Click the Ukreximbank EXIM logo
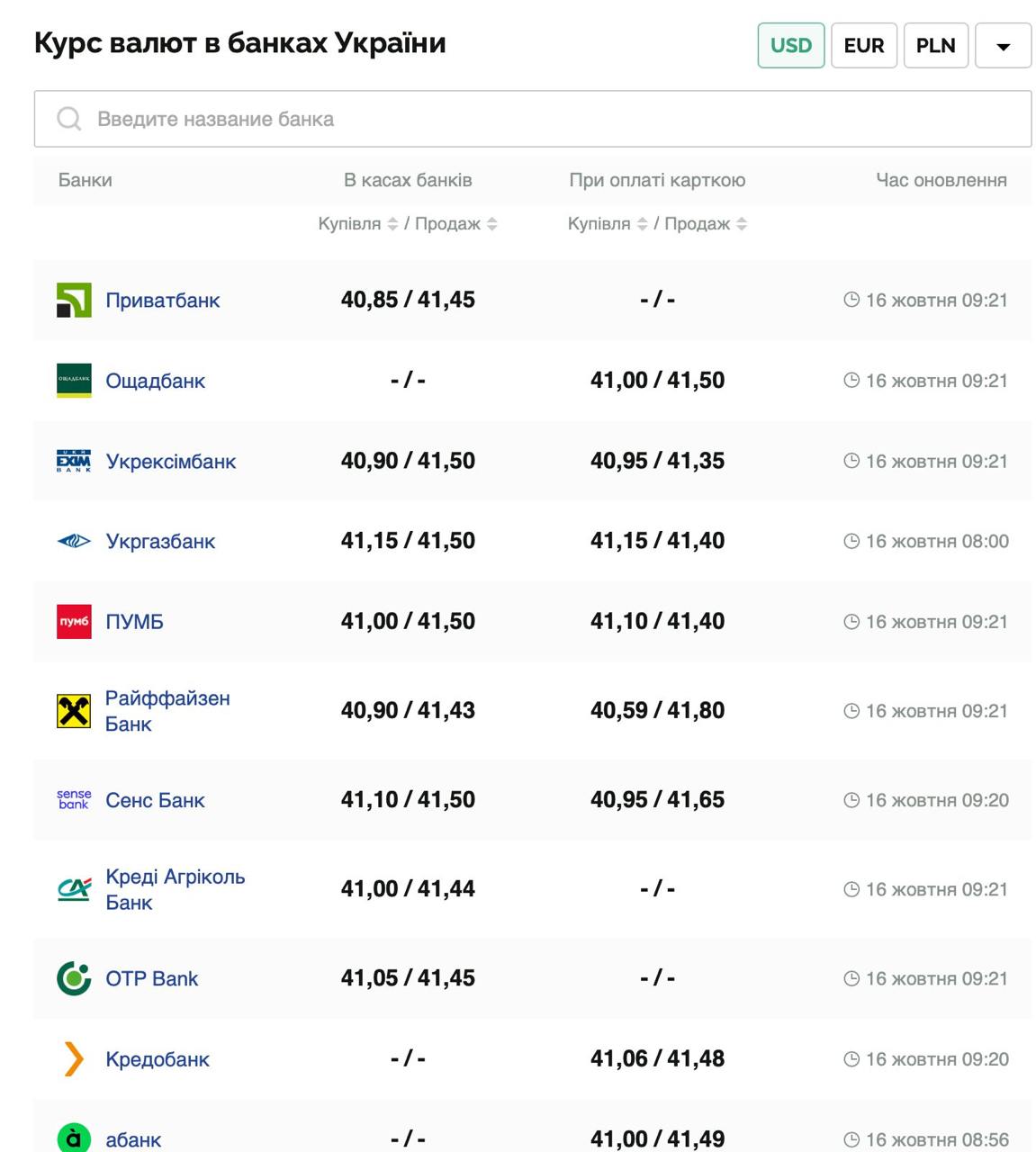This screenshot has width=1036, height=1152. tap(74, 462)
